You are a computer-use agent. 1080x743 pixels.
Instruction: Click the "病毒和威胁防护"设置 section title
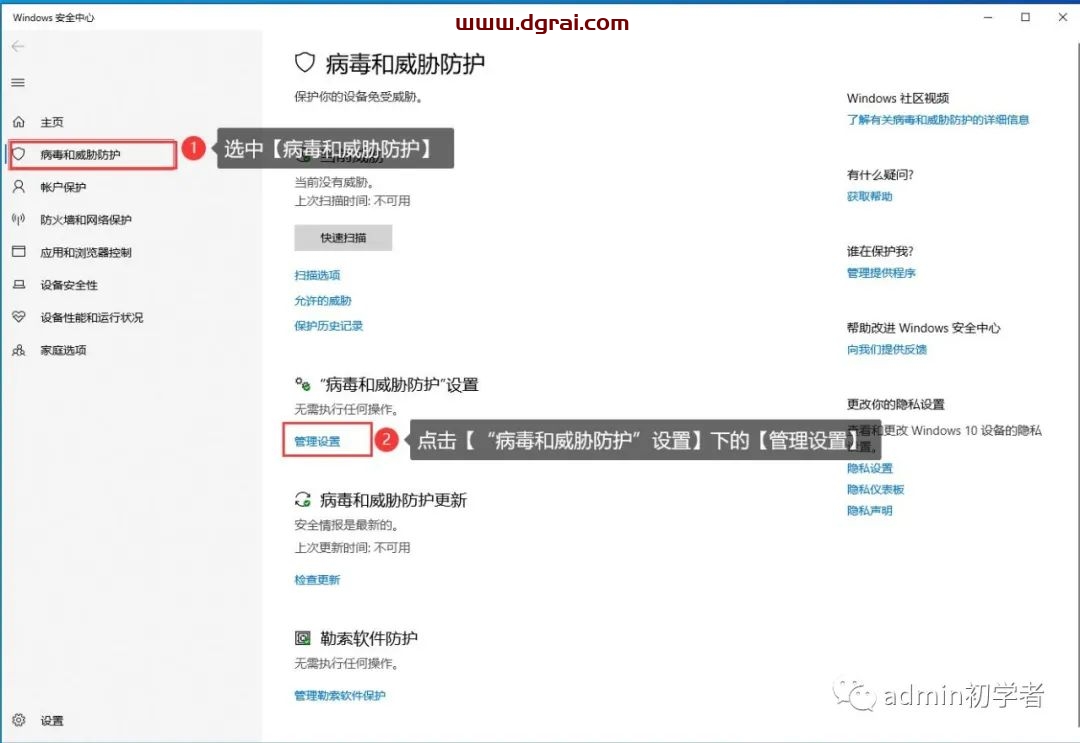pos(399,384)
